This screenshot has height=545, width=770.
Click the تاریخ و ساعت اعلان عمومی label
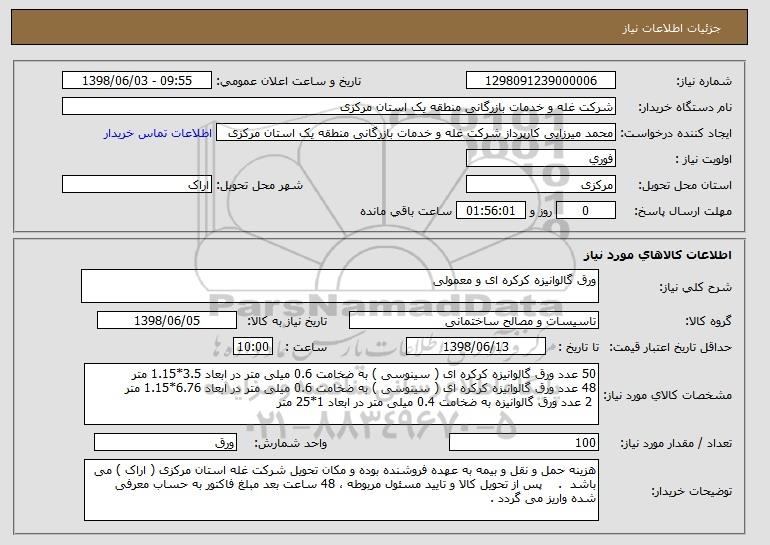tap(289, 81)
